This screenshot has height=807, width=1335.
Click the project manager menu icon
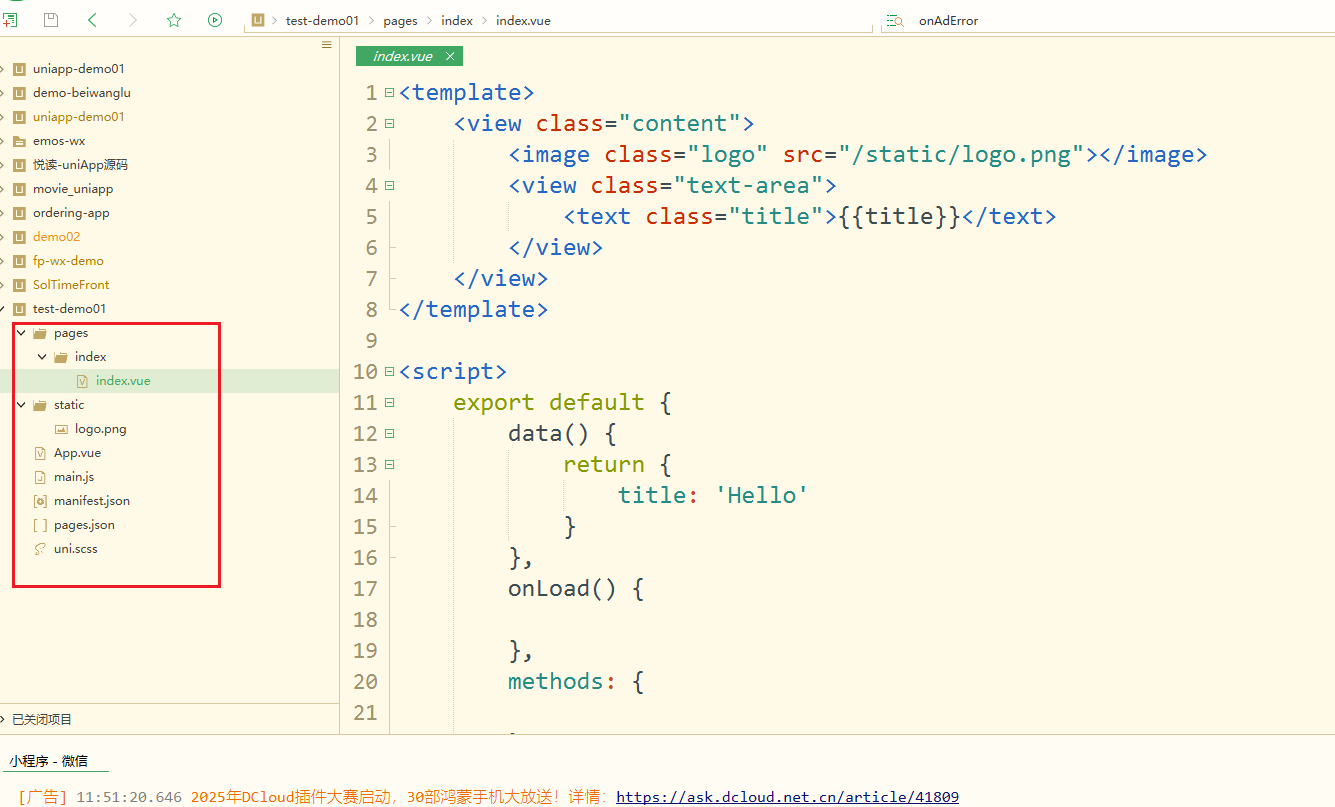click(326, 45)
